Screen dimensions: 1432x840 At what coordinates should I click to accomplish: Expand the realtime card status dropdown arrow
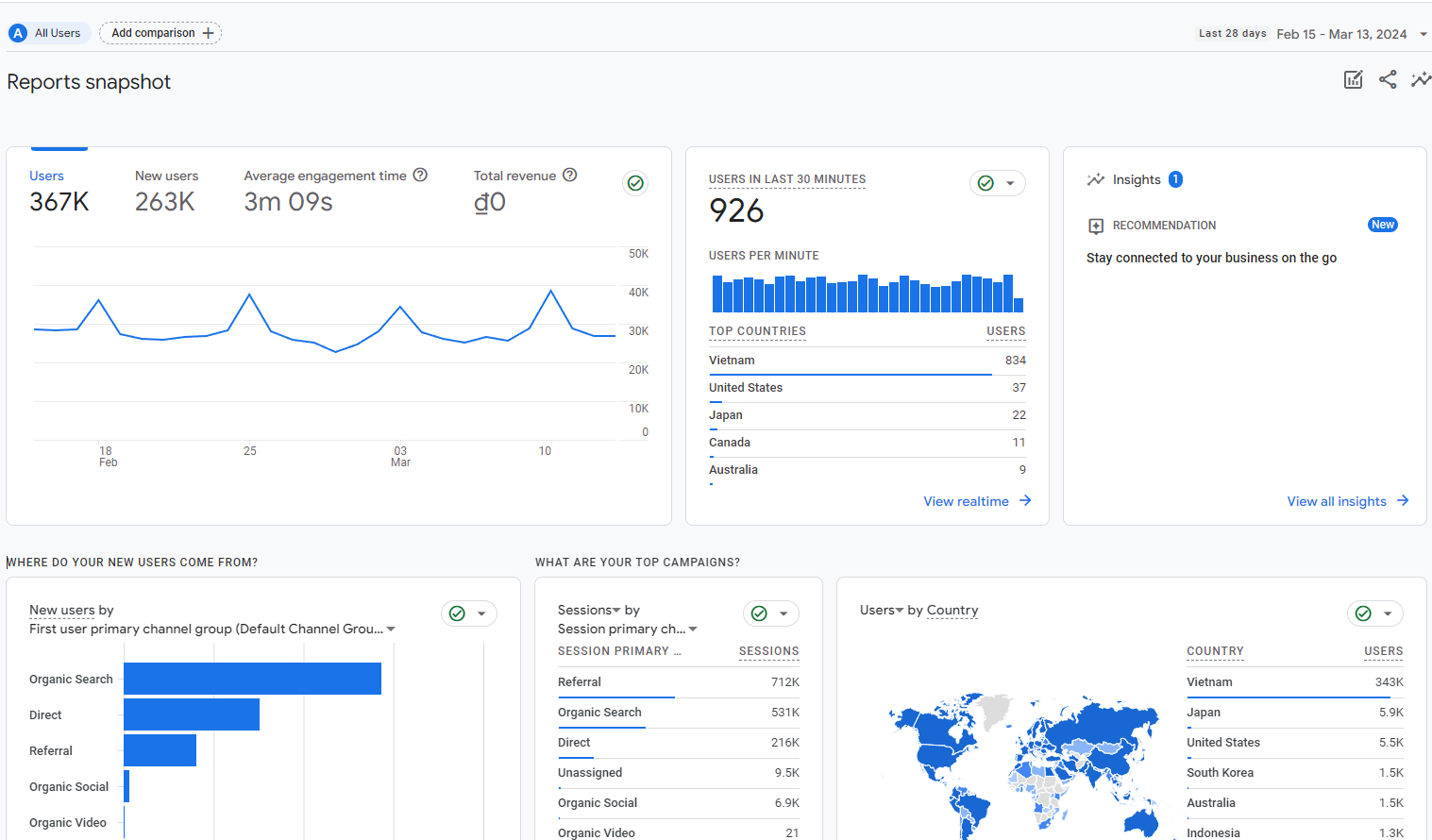click(x=1010, y=183)
